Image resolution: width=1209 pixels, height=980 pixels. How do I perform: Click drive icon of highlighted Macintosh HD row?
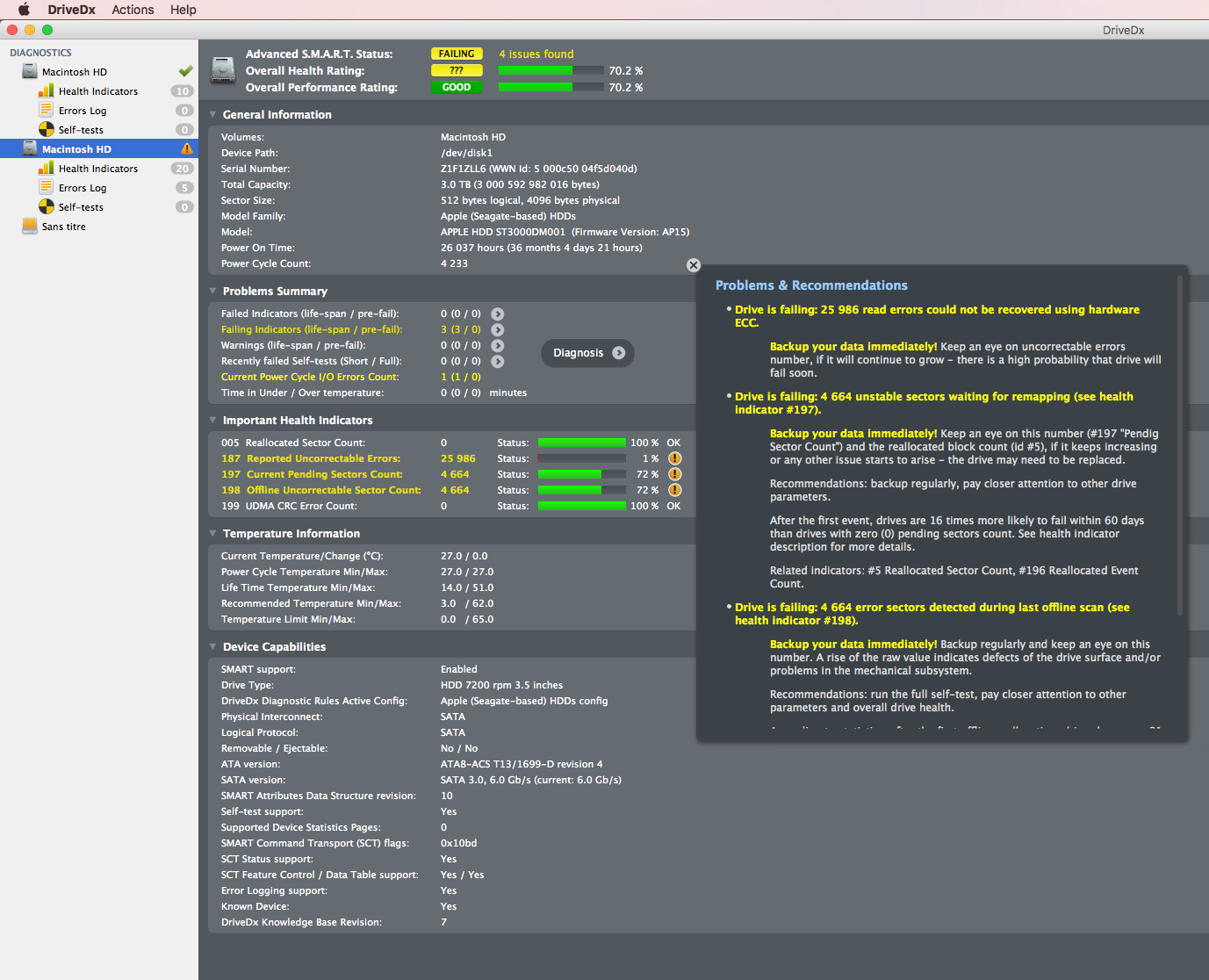coord(30,149)
